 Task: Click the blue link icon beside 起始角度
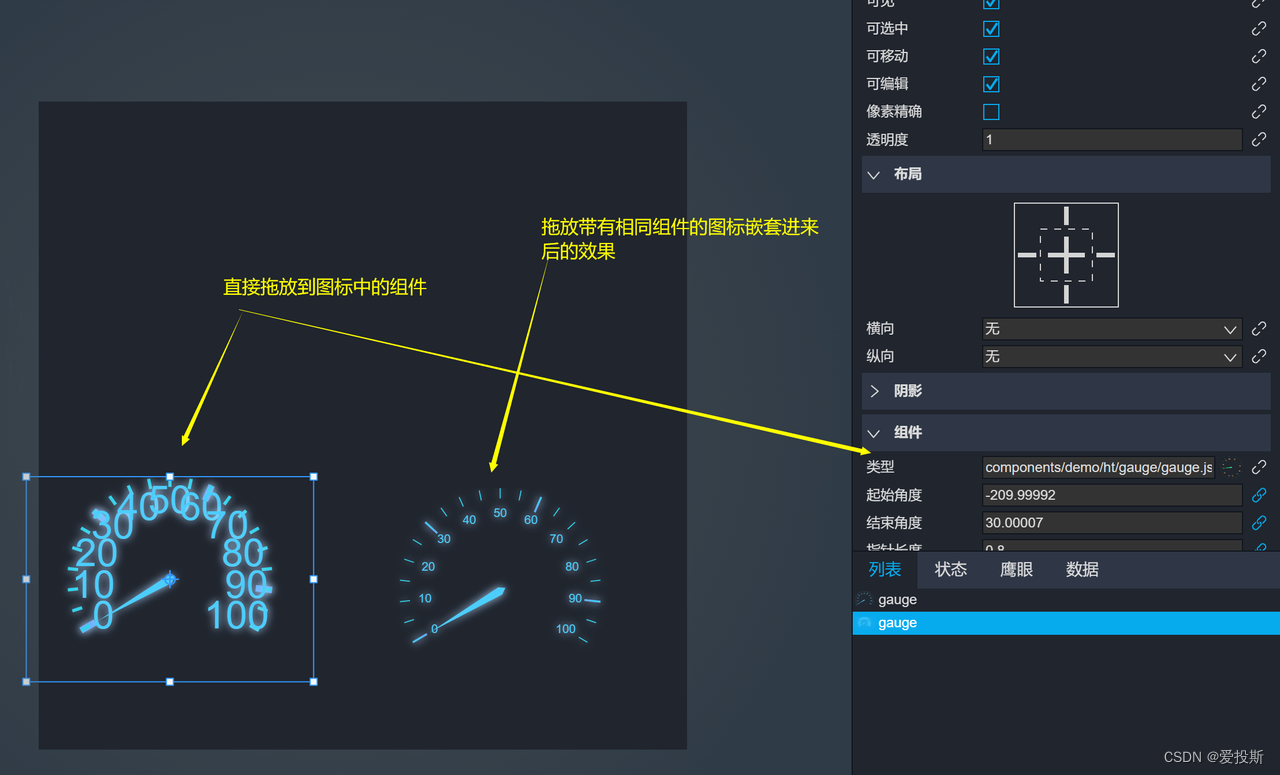1258,495
